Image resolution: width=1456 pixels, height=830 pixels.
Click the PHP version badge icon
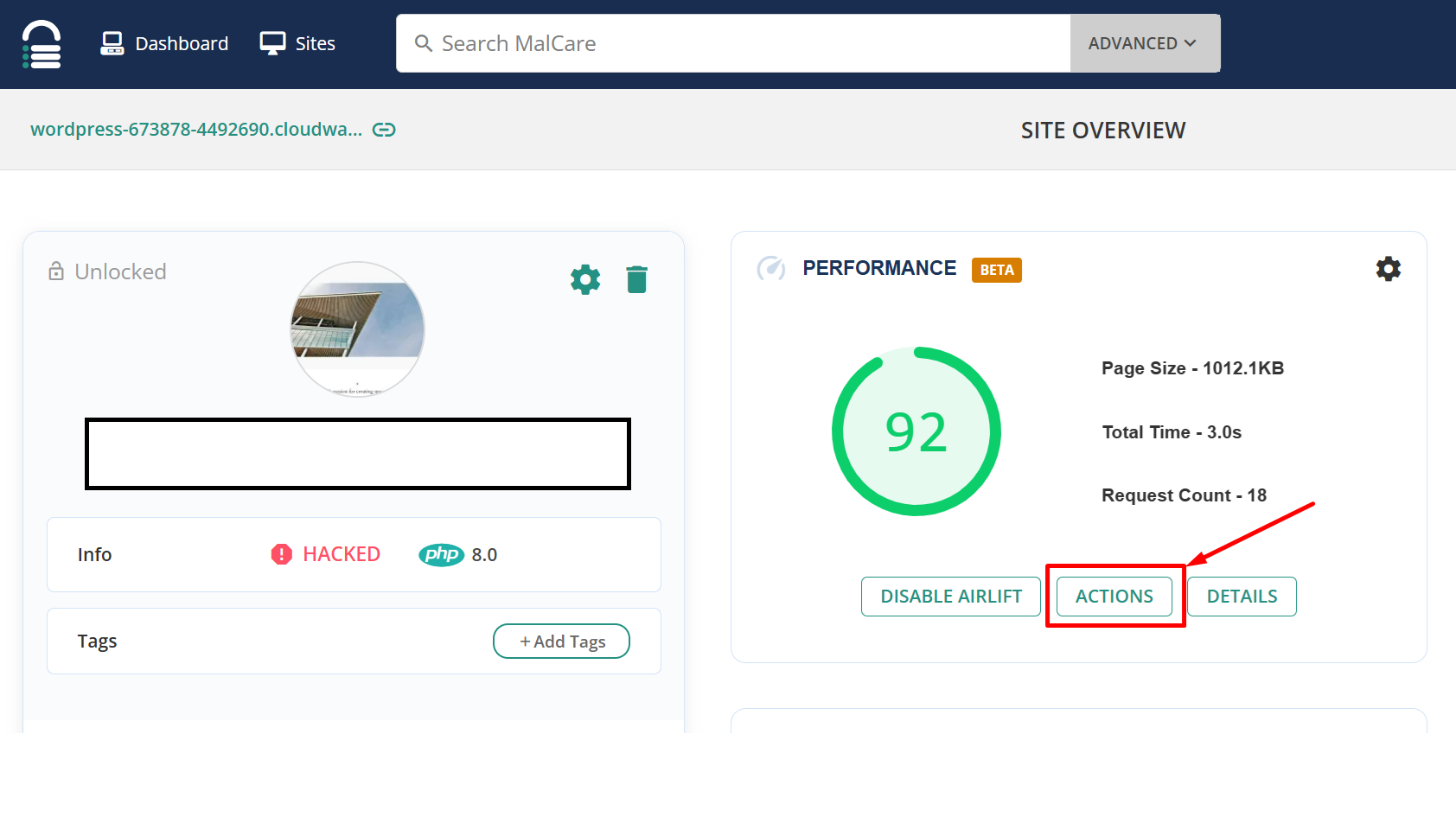442,554
